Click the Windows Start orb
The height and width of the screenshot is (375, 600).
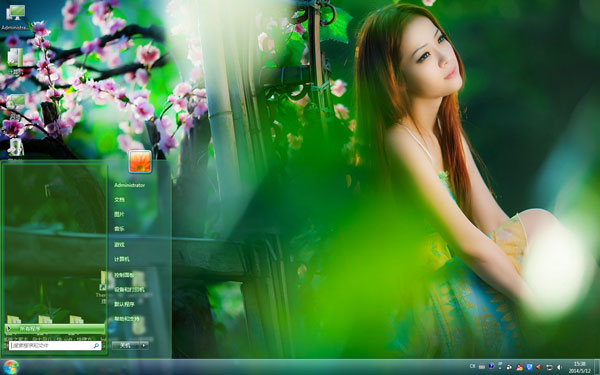11,367
